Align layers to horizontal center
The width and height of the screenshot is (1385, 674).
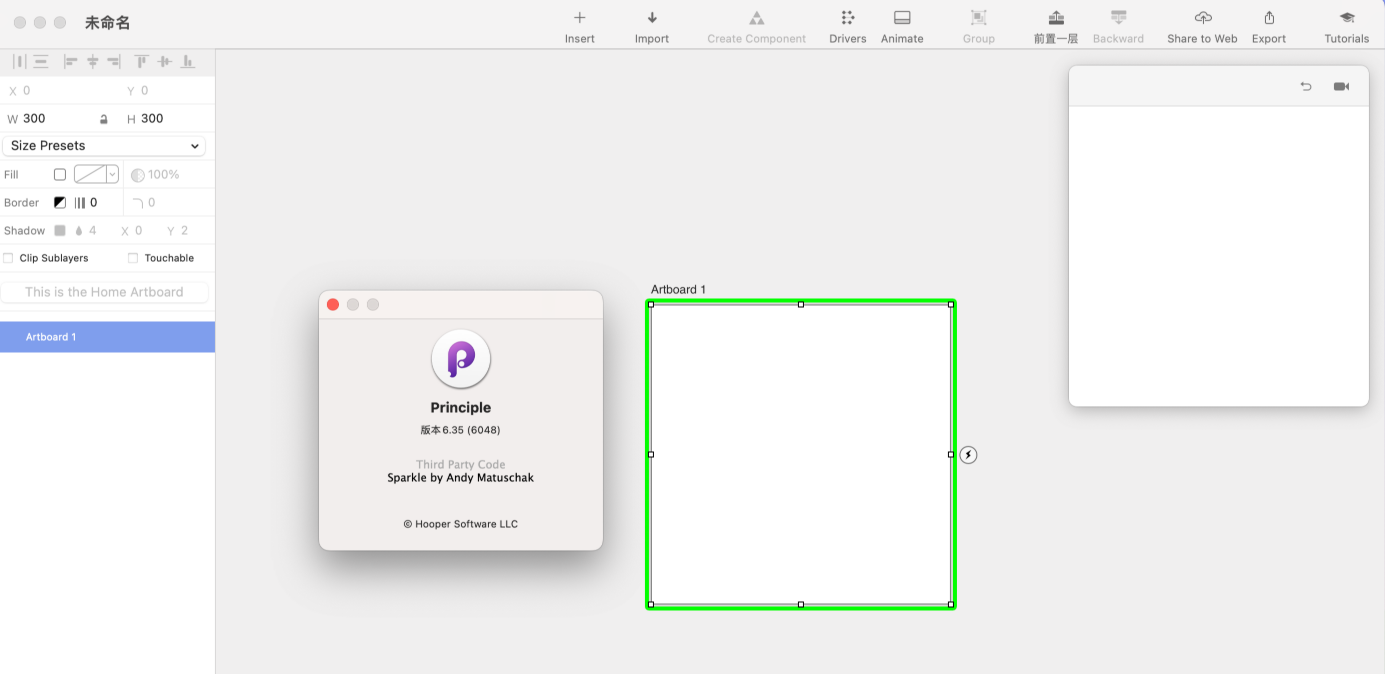point(92,62)
